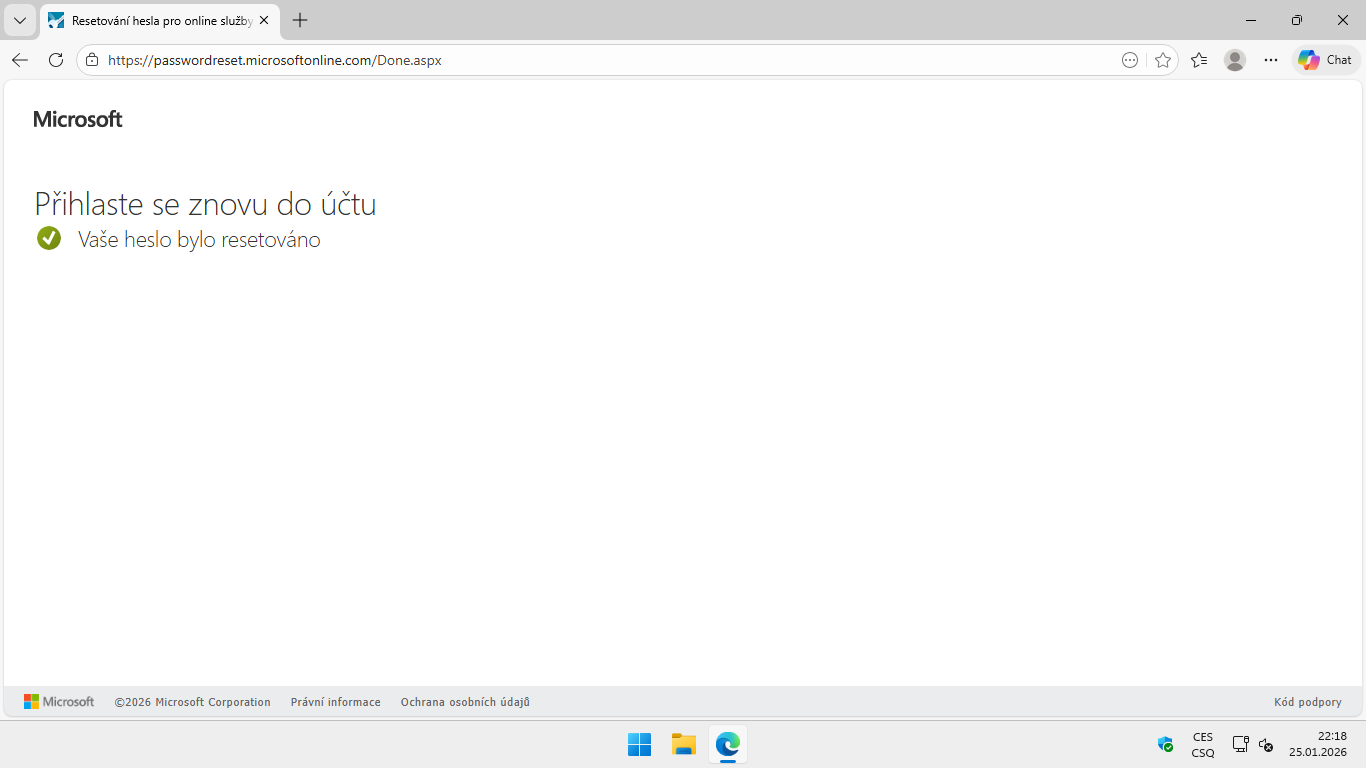This screenshot has height=768, width=1366.
Task: Open the Copilot Chat sidebar
Action: point(1325,60)
